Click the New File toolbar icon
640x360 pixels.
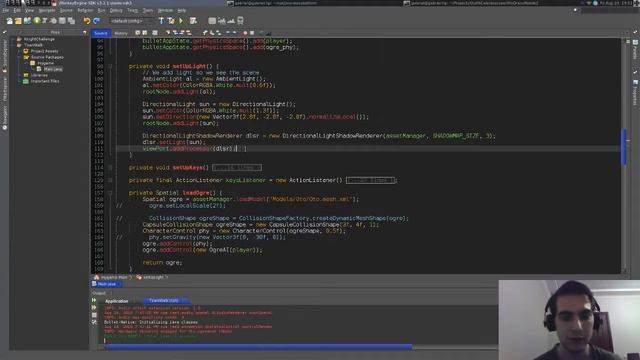[9, 21]
